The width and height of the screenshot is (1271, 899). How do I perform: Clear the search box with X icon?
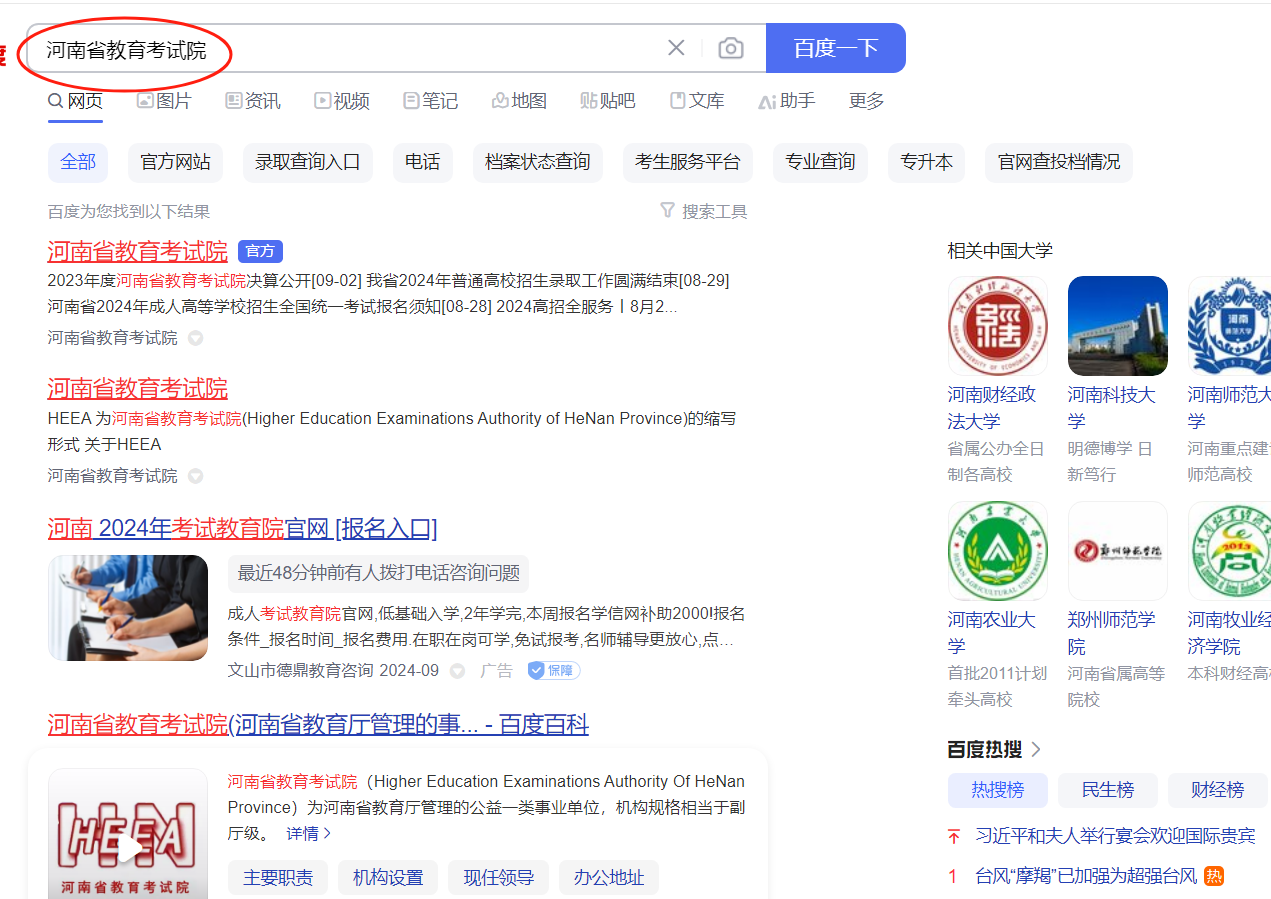click(x=676, y=48)
